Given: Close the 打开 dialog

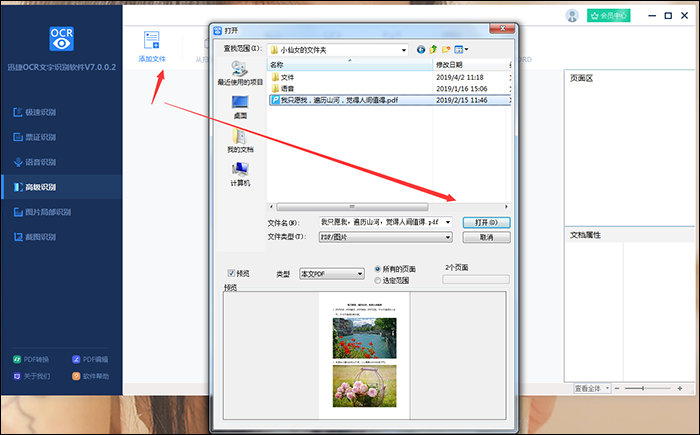Looking at the screenshot, I should 502,29.
